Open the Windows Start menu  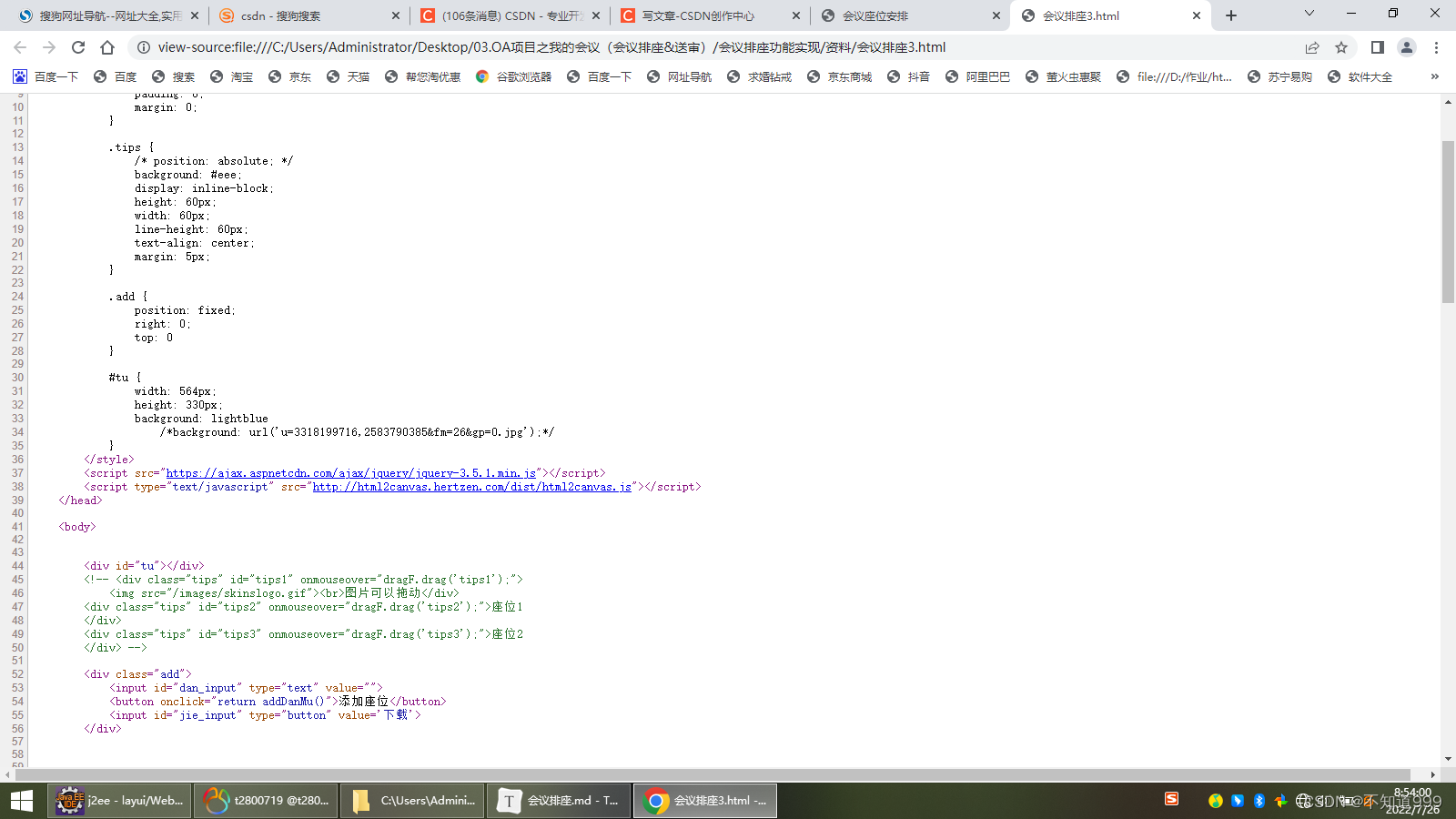[x=22, y=801]
